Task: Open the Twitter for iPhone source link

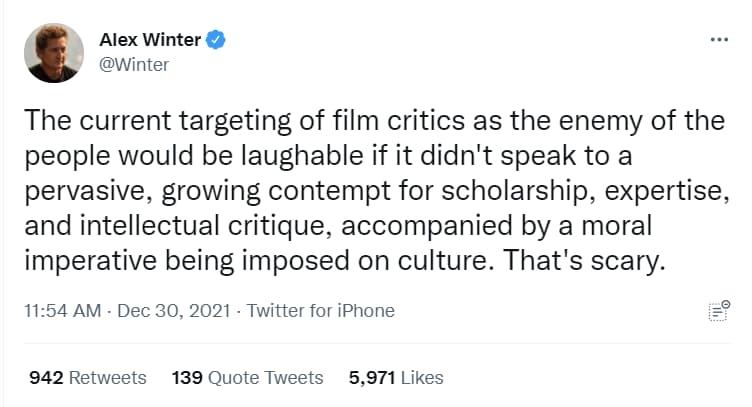Action: (320, 311)
